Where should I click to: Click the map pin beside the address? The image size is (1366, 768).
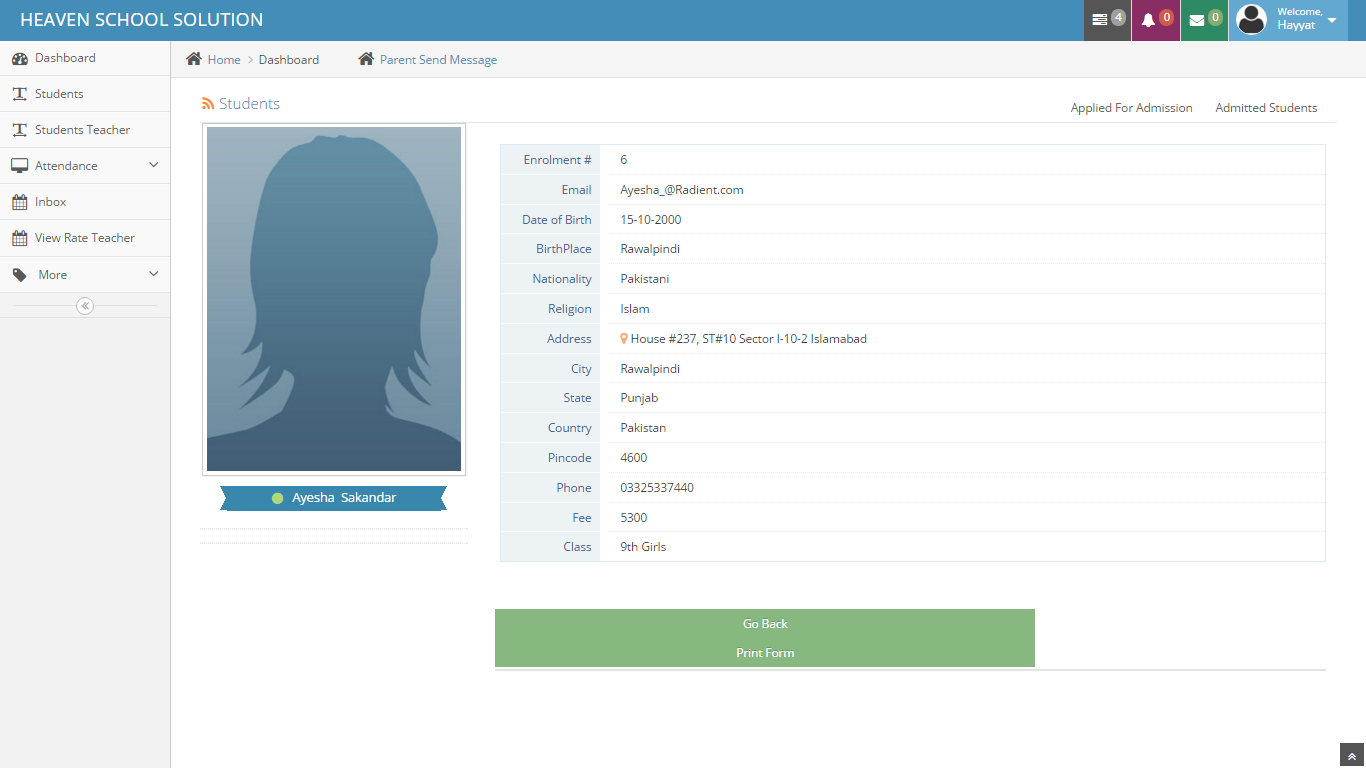(623, 338)
